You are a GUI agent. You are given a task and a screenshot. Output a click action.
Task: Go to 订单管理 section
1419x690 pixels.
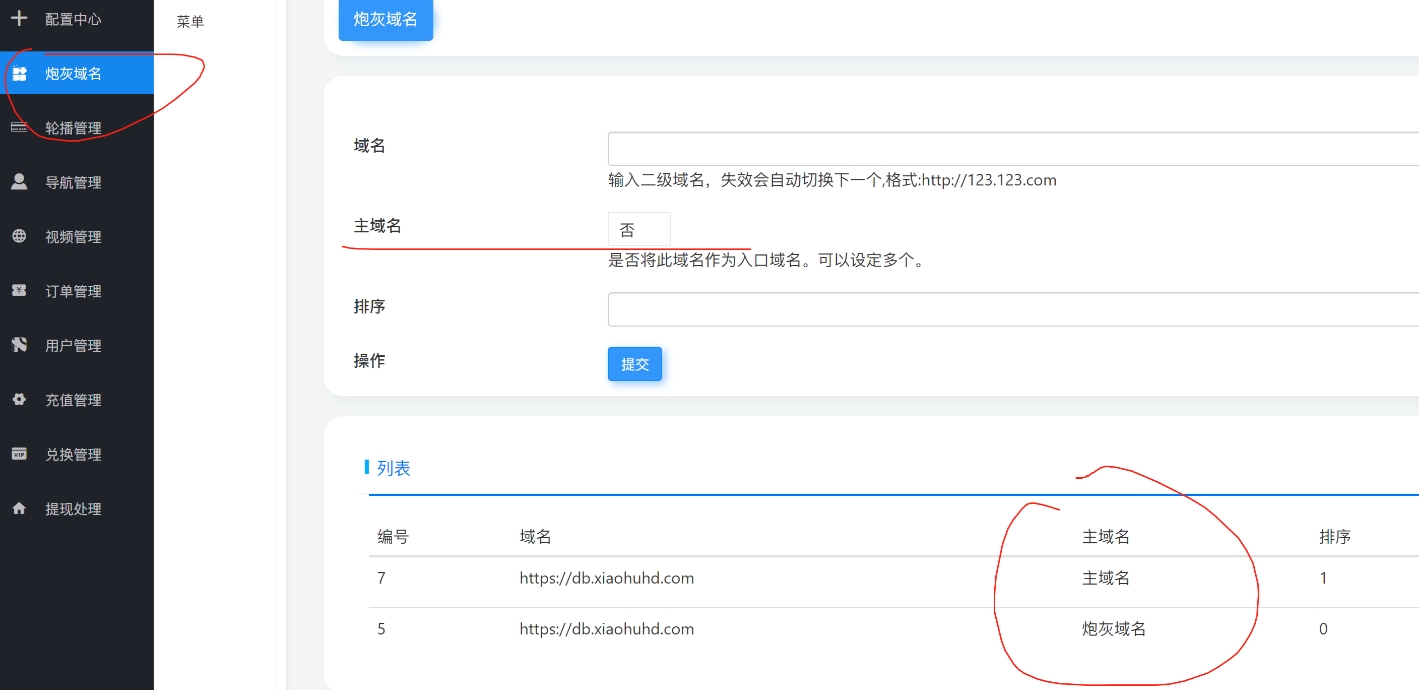73,291
